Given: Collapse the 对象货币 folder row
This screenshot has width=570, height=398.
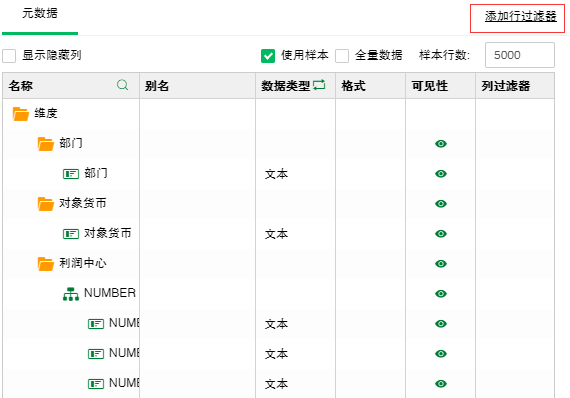Looking at the screenshot, I should pos(45,204).
